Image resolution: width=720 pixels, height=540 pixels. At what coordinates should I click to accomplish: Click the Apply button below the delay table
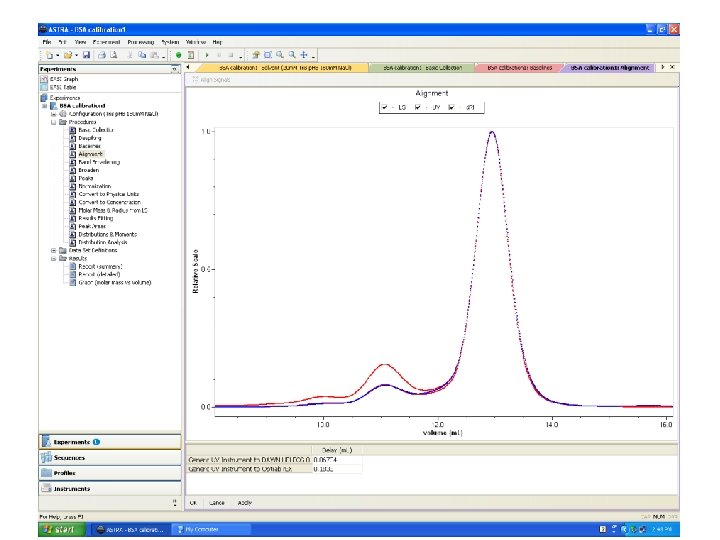[245, 503]
